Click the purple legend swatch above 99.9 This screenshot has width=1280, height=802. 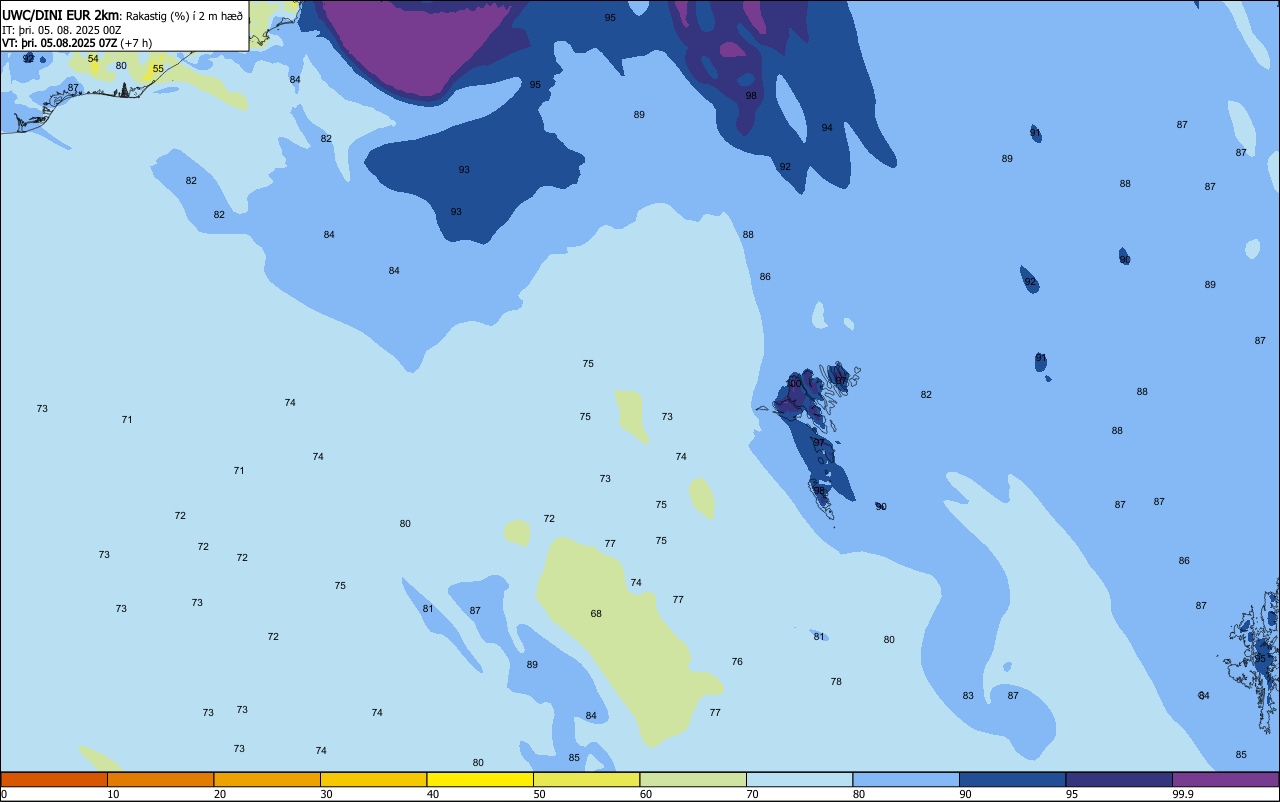(x=1226, y=779)
